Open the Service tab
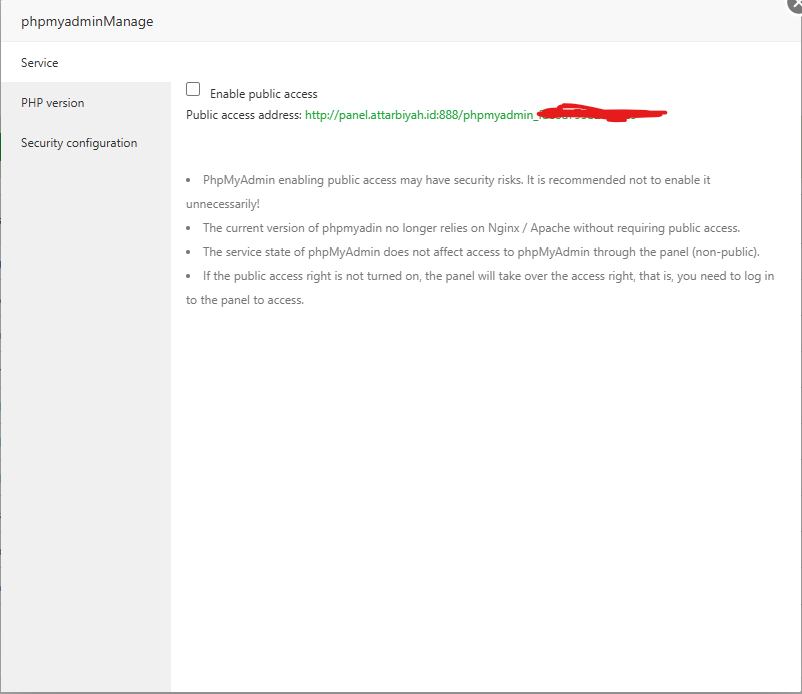The height and width of the screenshot is (694, 802). pos(86,62)
